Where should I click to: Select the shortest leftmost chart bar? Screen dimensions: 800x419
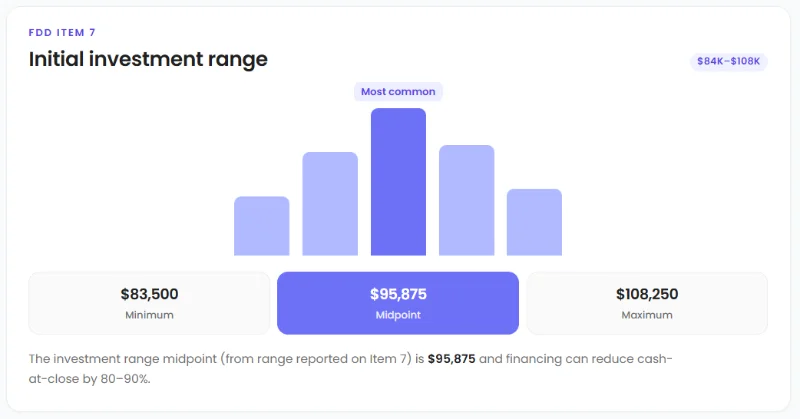coord(262,226)
